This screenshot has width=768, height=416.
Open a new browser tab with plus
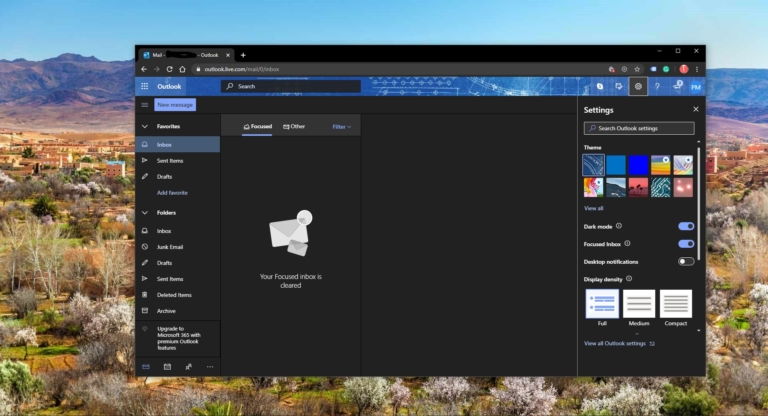click(243, 55)
